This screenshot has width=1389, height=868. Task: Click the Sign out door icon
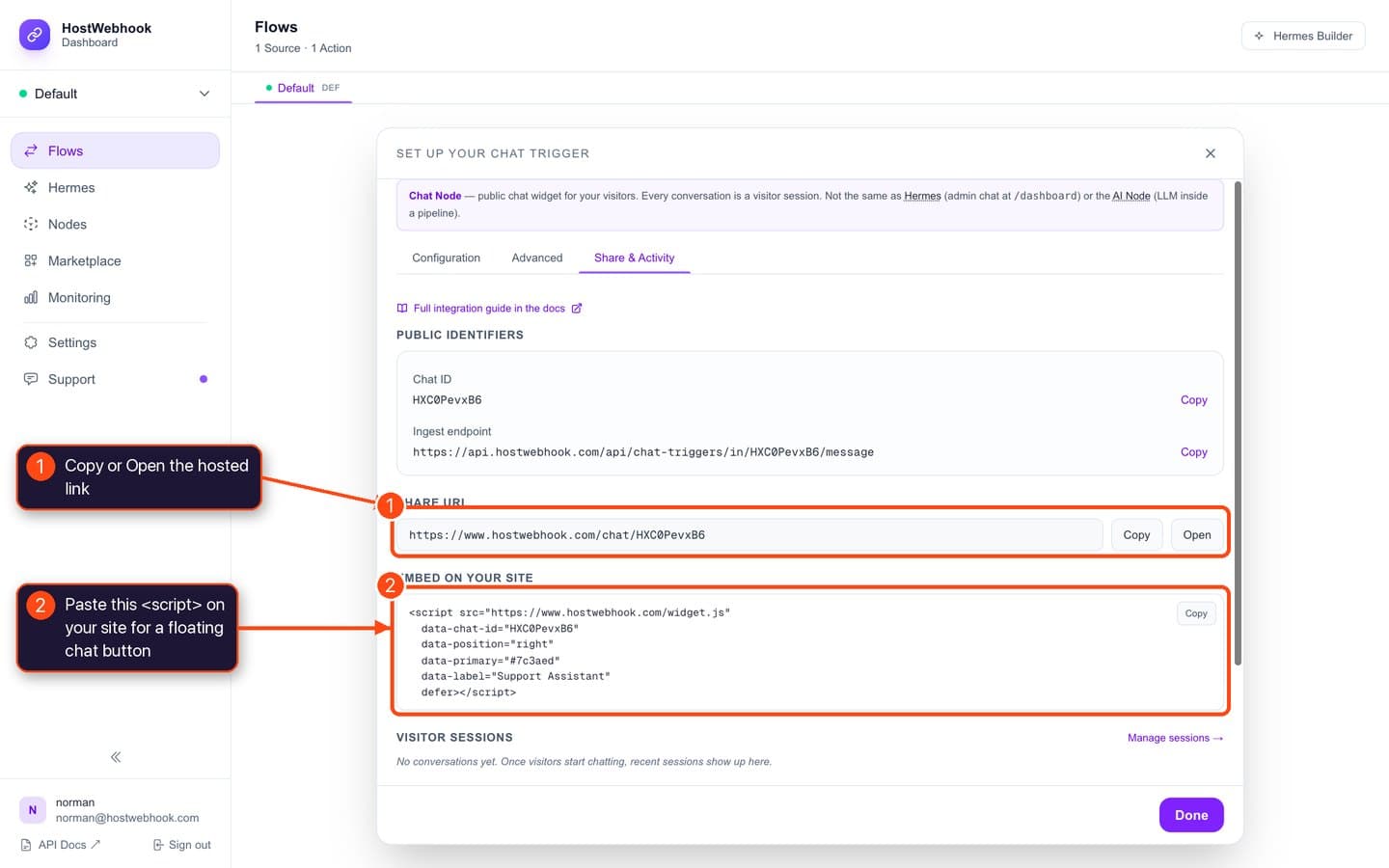158,845
